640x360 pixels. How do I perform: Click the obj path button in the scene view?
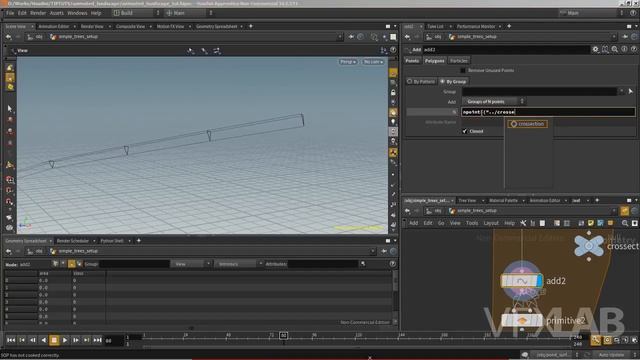(x=35, y=37)
